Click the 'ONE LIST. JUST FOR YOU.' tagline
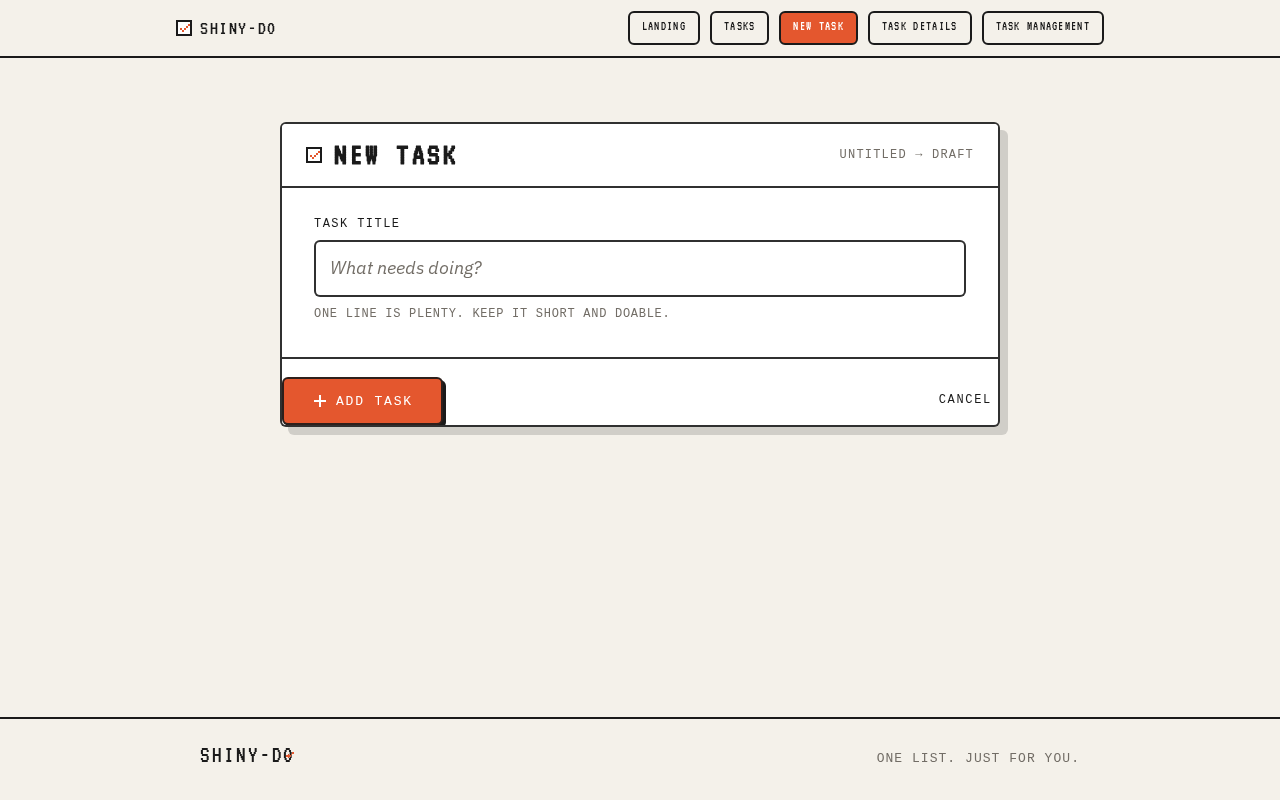The height and width of the screenshot is (800, 1280). [x=978, y=758]
